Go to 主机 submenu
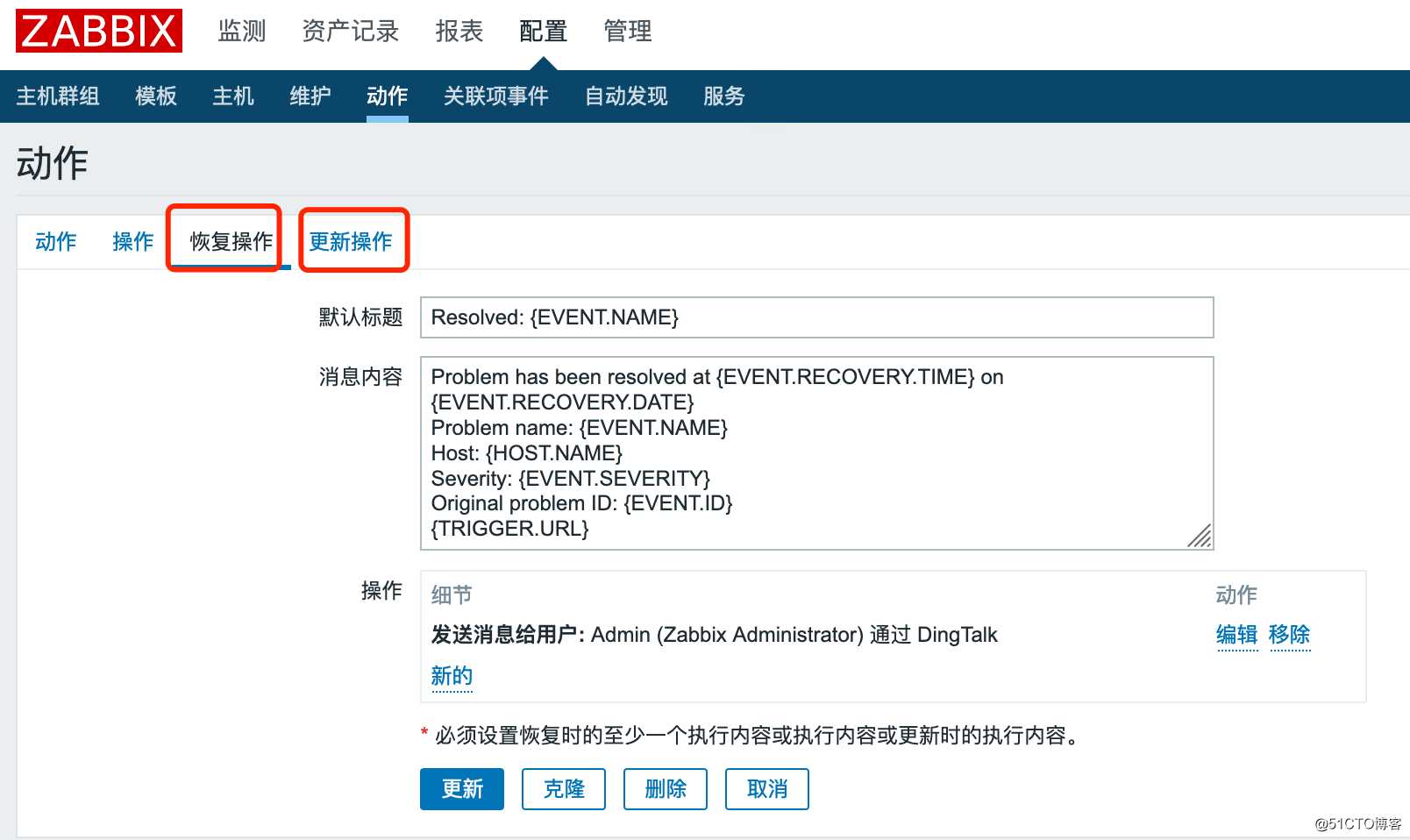Viewport: 1410px width, 840px height. [x=233, y=96]
